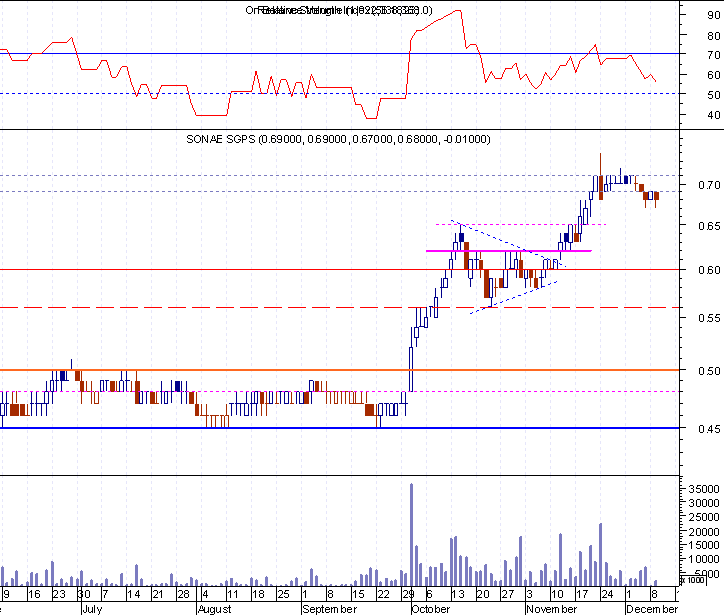
Task: Click the overlapping Relative Strength indicator title
Action: 339,10
